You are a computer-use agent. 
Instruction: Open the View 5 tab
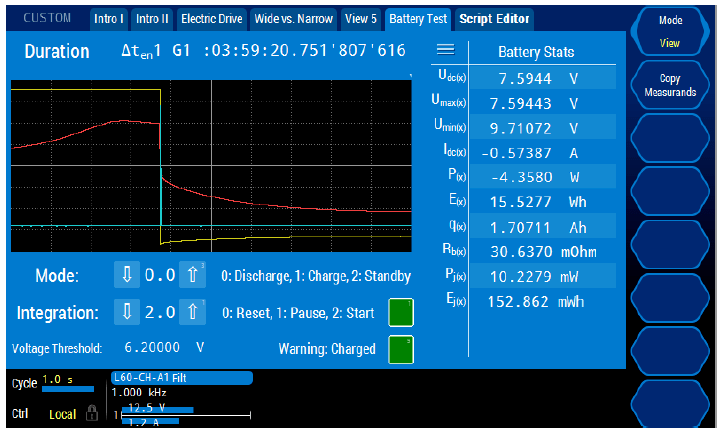point(361,19)
